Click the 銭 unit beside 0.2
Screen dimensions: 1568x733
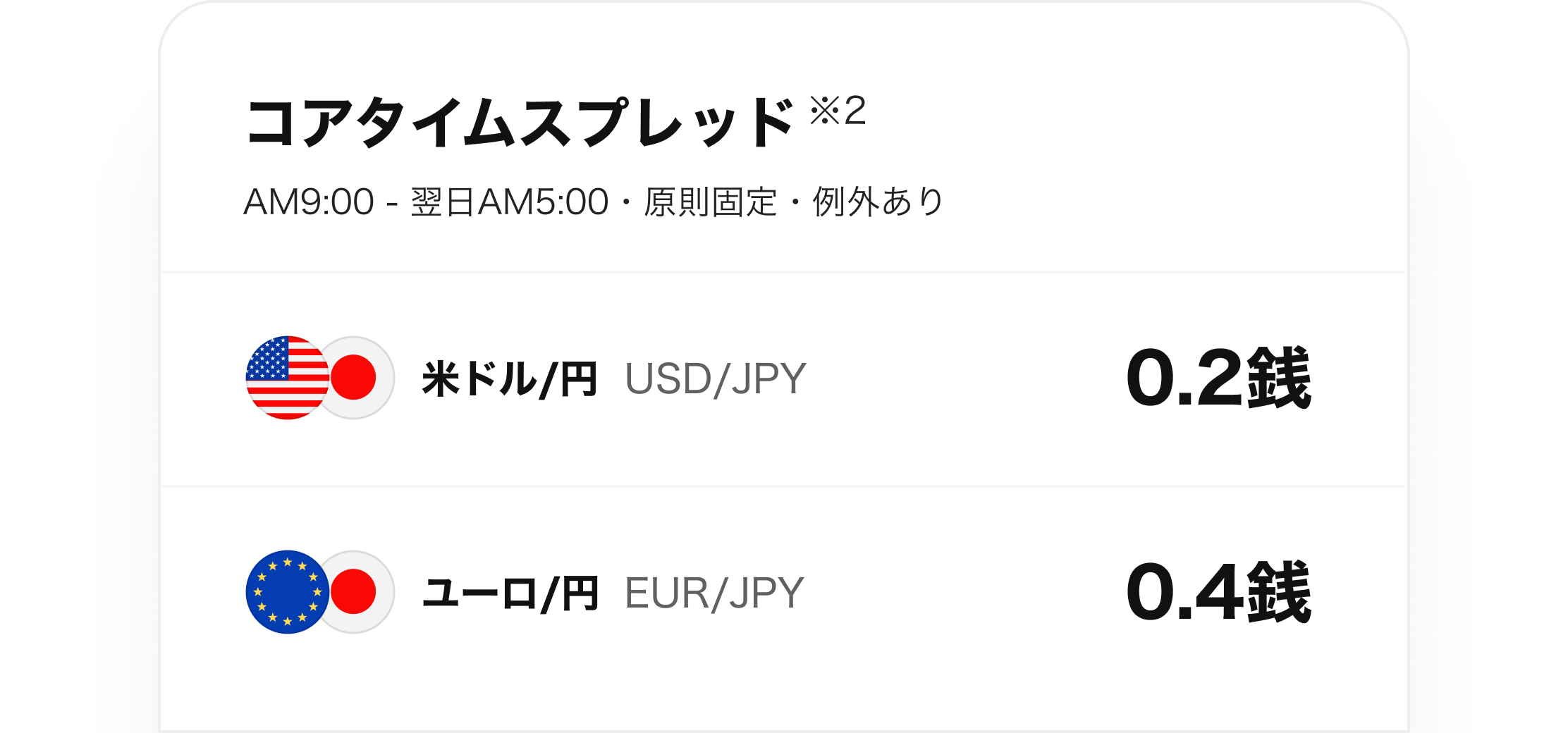[1279, 378]
